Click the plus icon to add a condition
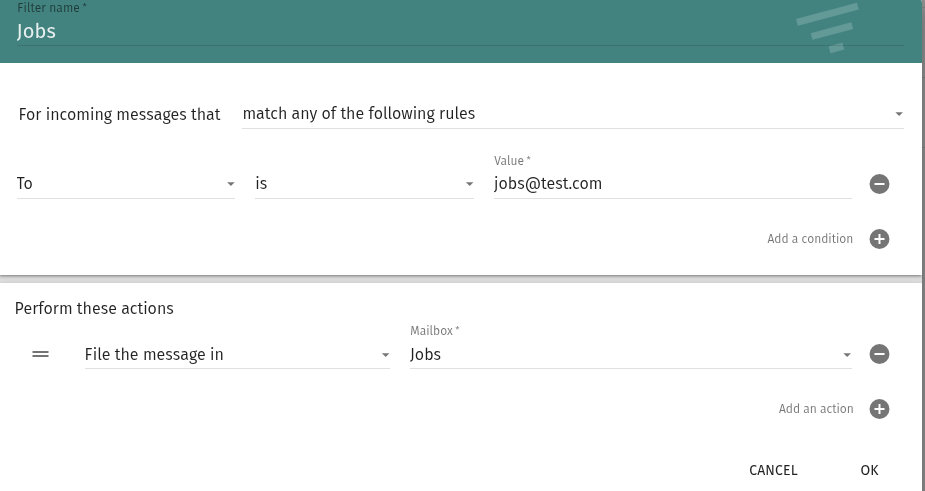 [879, 239]
